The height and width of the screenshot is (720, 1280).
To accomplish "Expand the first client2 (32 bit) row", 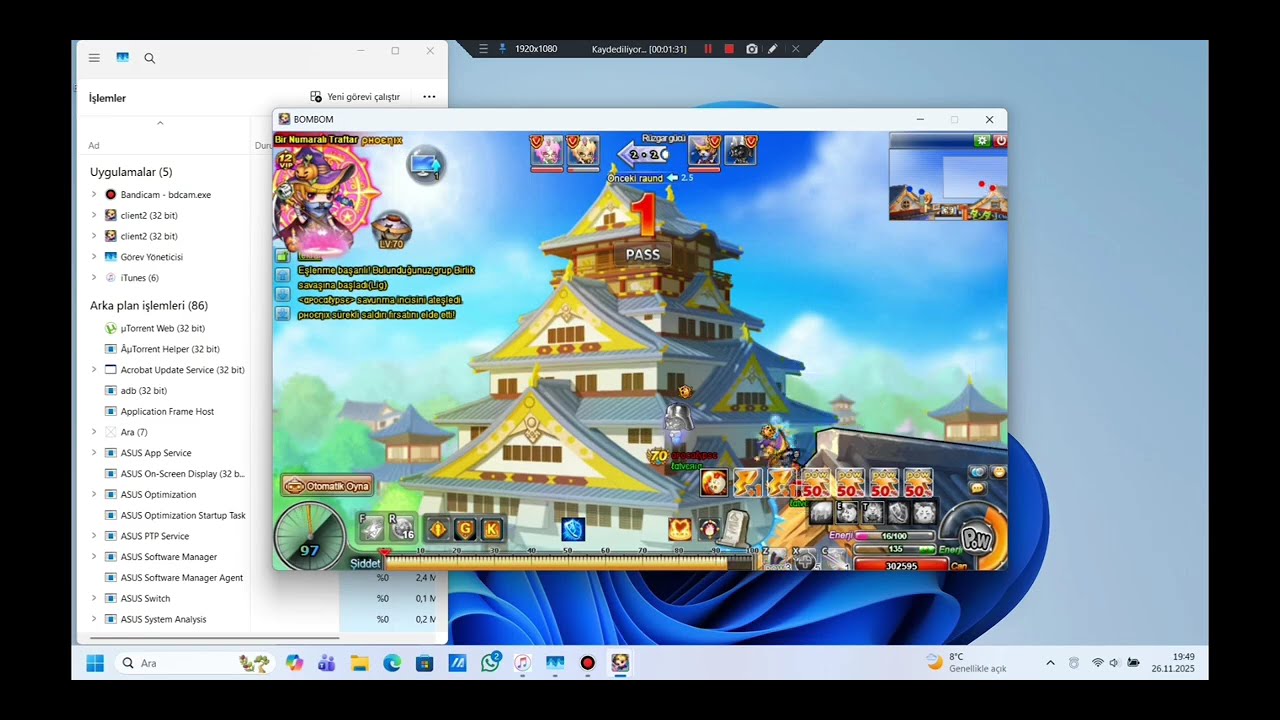I will point(94,215).
